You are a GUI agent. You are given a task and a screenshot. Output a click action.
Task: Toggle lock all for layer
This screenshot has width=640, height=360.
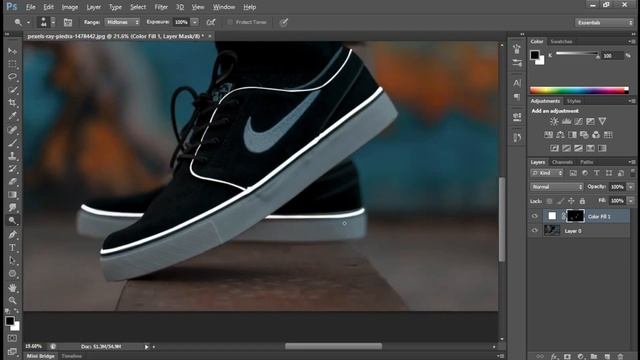click(x=582, y=201)
